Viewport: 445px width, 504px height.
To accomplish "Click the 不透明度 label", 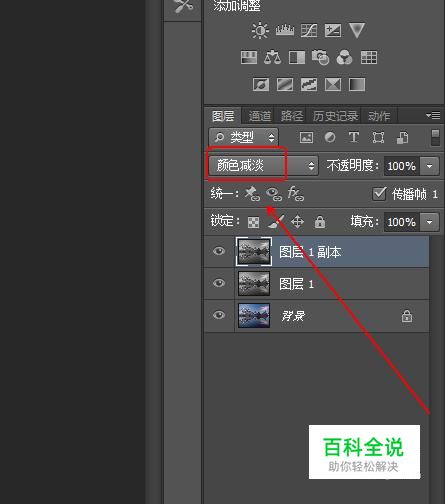I will click(352, 165).
